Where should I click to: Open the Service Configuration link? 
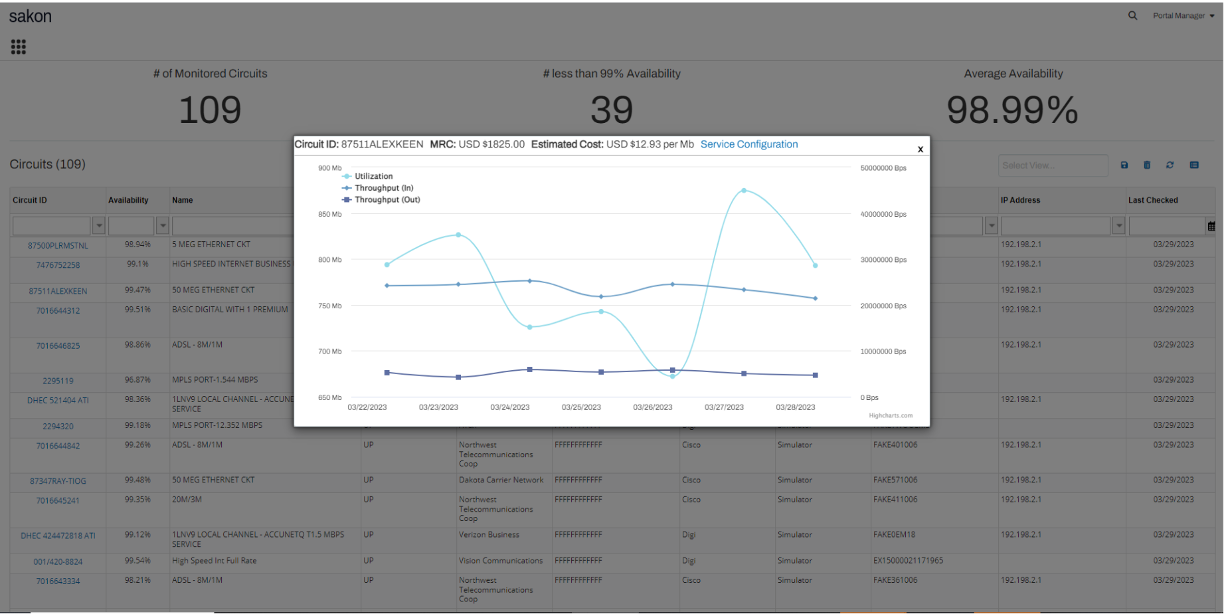pos(748,144)
